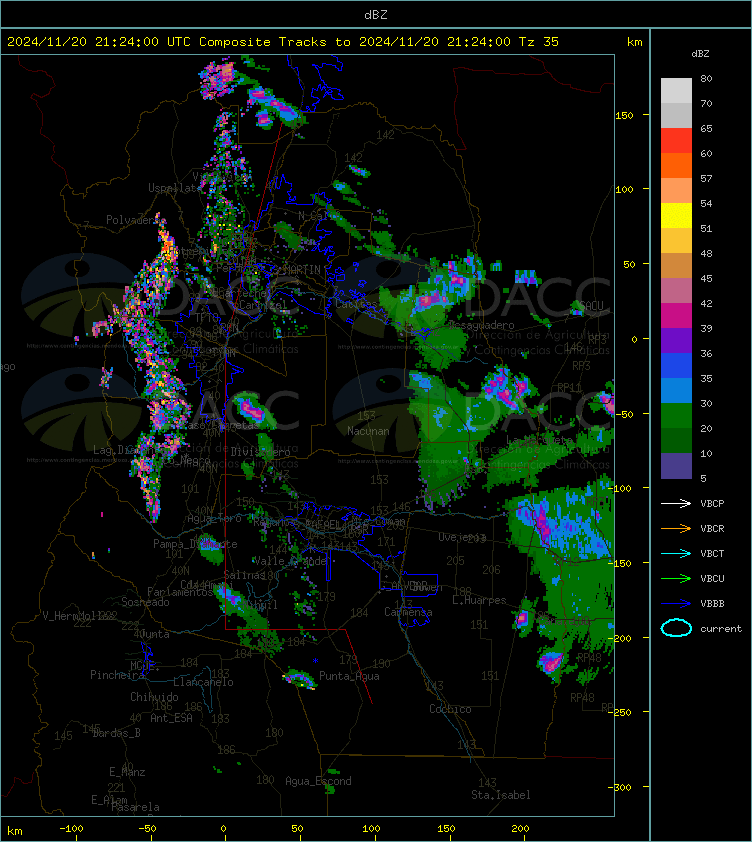Click the 'C.Huarpes' place label on map
752x842 pixels.
[x=479, y=600]
